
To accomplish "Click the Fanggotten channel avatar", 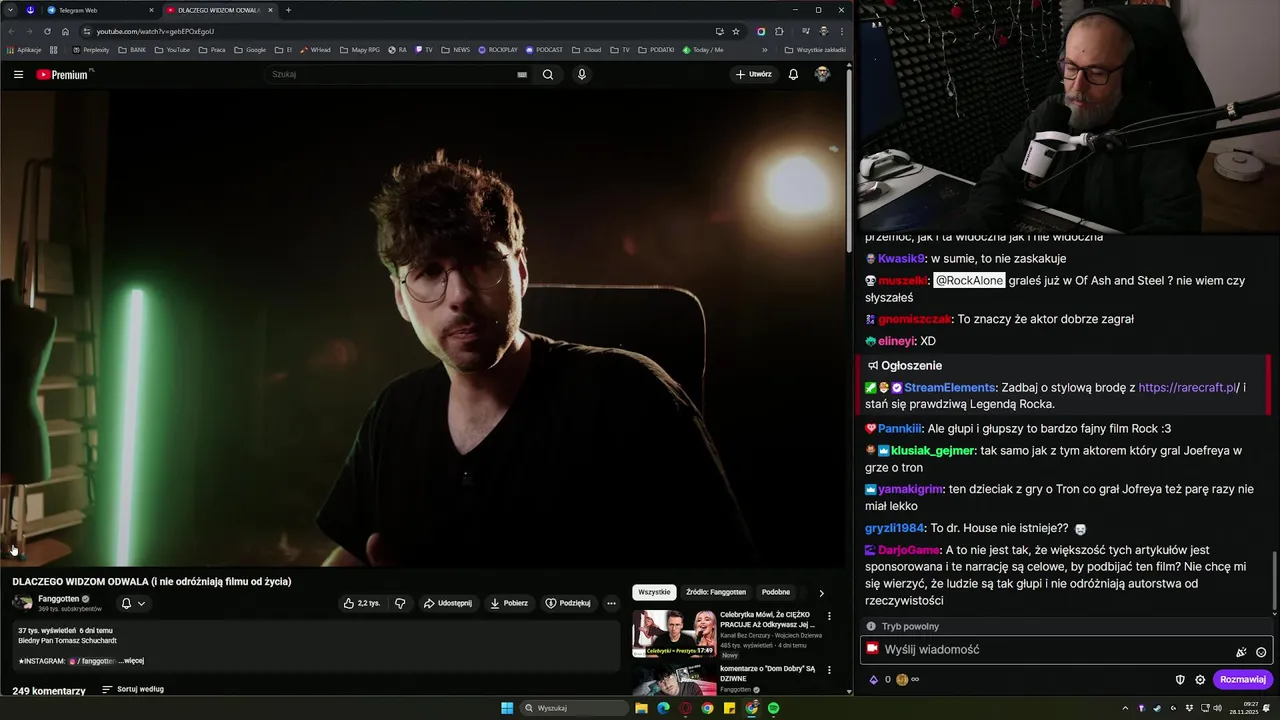I will (22, 602).
